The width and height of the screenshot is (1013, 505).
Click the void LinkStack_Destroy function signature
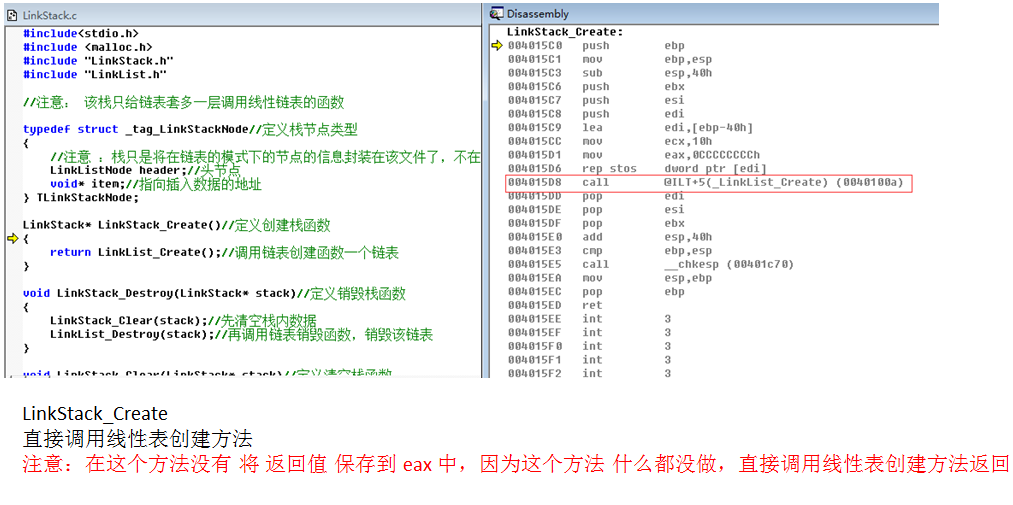coord(214,294)
